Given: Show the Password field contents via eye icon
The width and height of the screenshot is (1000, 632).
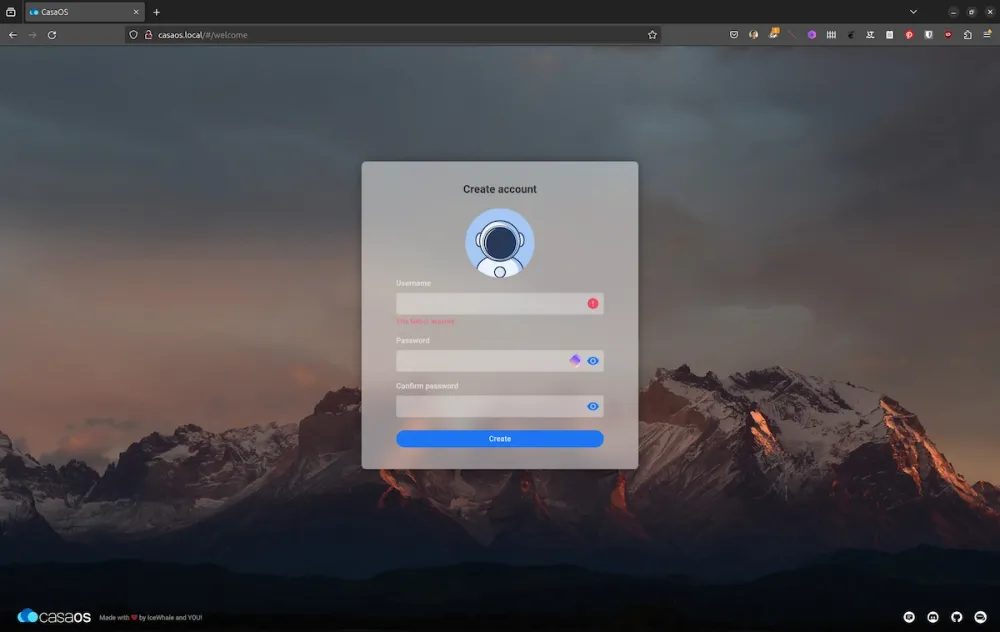Looking at the screenshot, I should [x=592, y=361].
